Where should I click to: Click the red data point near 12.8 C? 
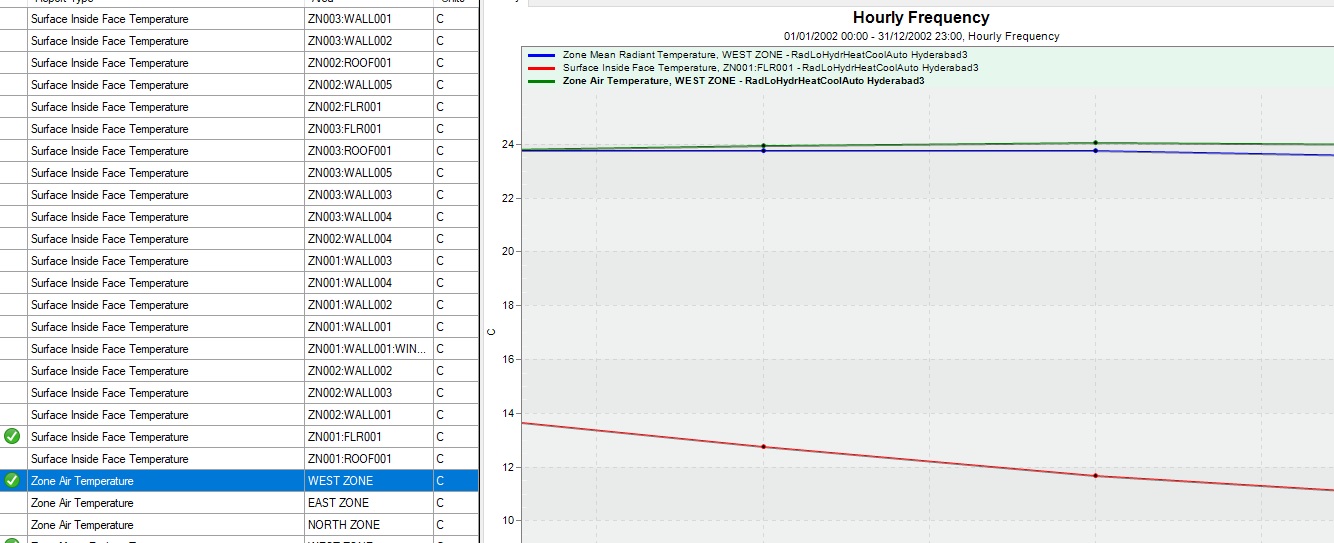click(764, 447)
